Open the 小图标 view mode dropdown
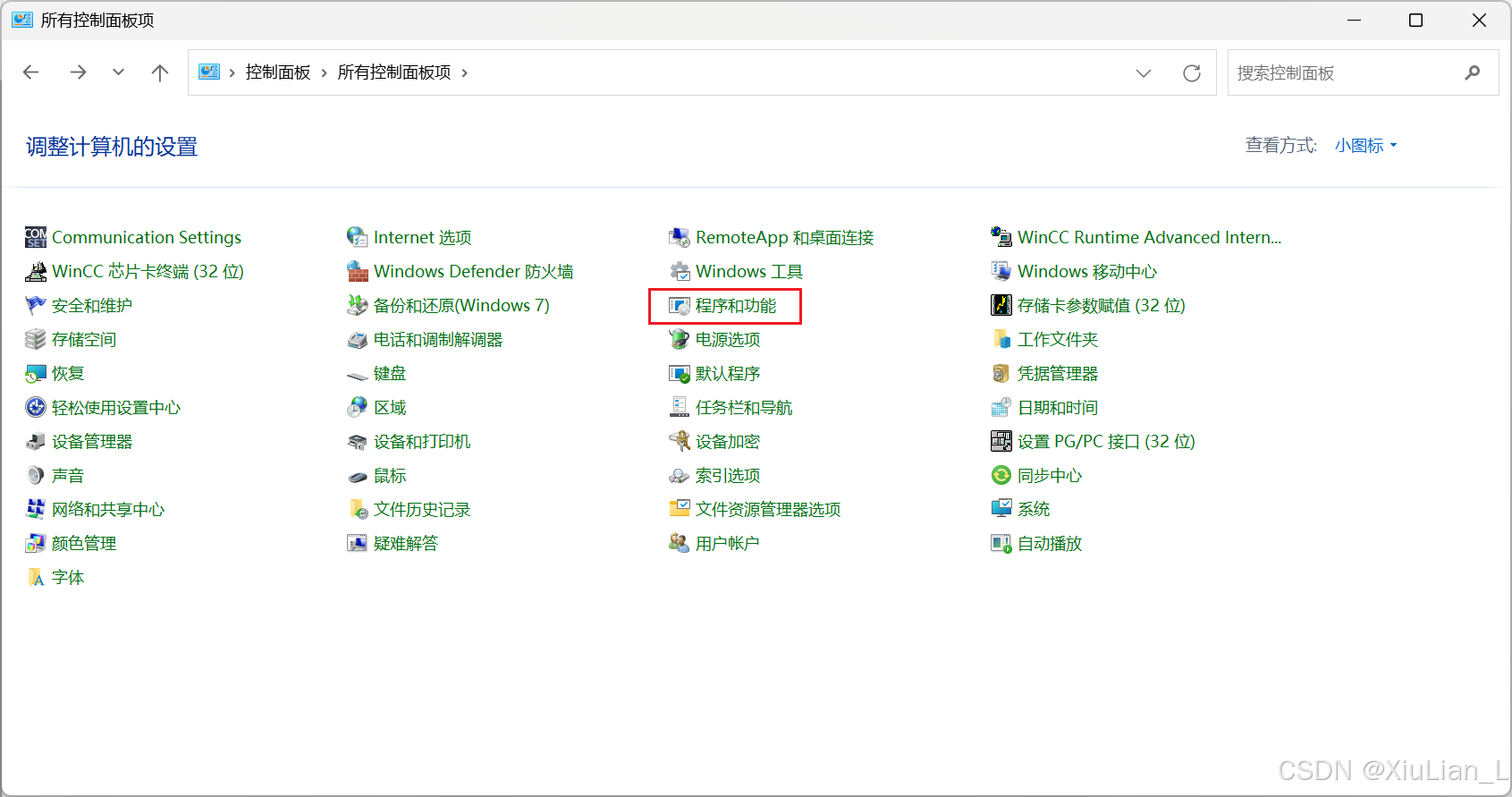1512x797 pixels. coord(1365,146)
